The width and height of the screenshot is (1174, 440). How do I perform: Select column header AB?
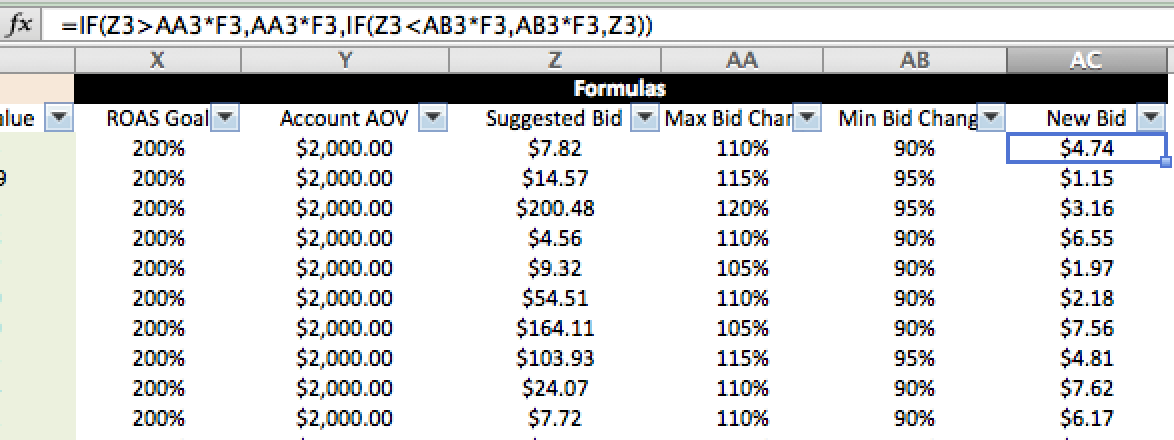click(914, 61)
